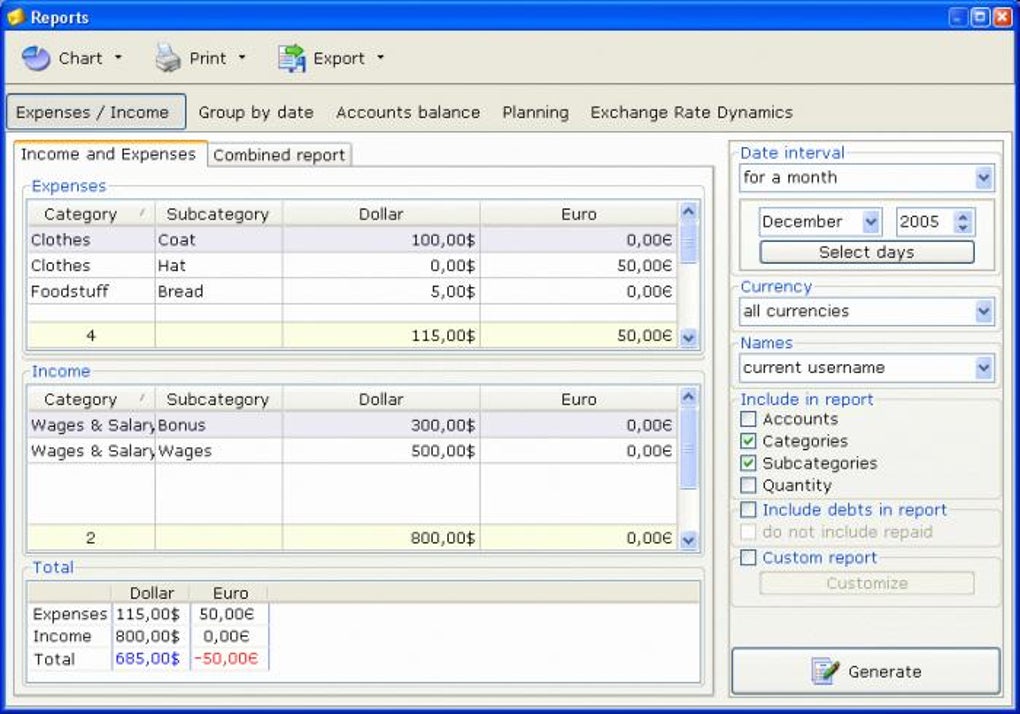
Task: Sort Expenses table by Category header
Action: tap(90, 214)
